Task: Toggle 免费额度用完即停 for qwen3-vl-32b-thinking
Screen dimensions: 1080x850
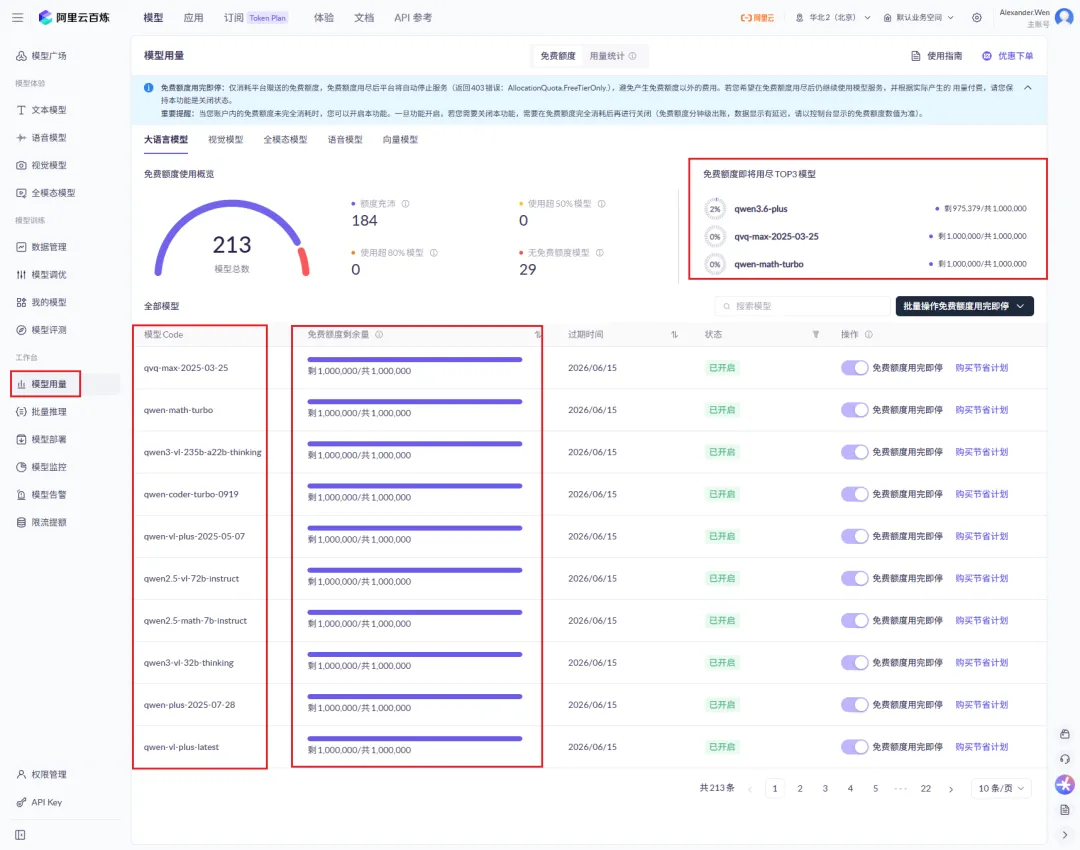Action: click(854, 663)
